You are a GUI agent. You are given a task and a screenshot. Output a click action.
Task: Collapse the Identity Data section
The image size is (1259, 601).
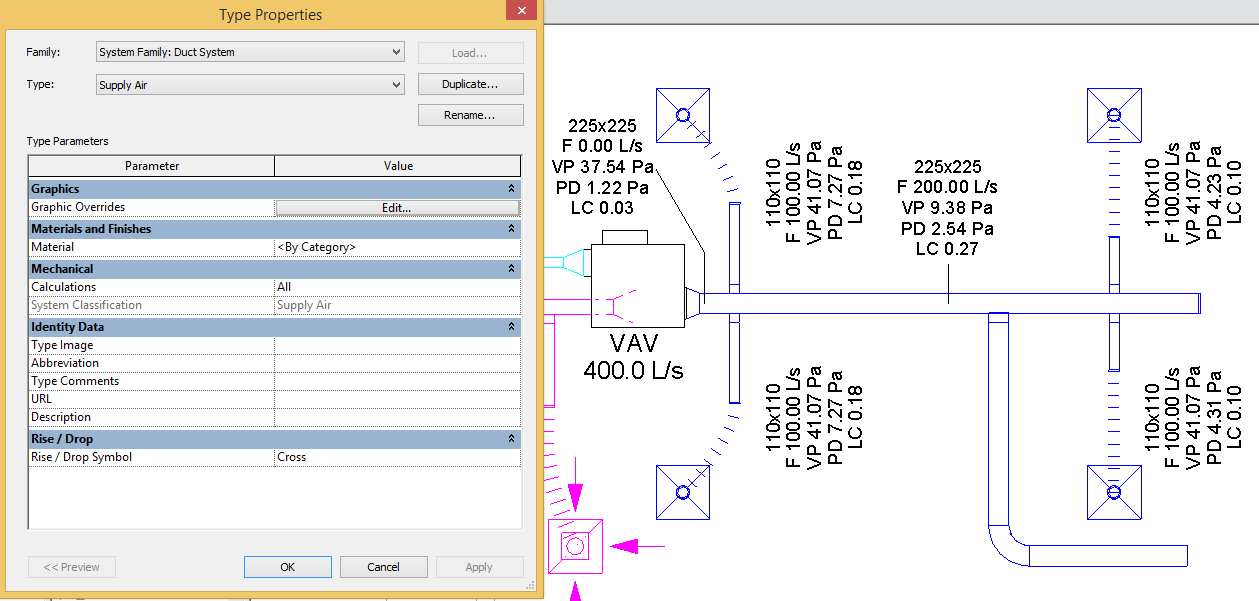511,326
